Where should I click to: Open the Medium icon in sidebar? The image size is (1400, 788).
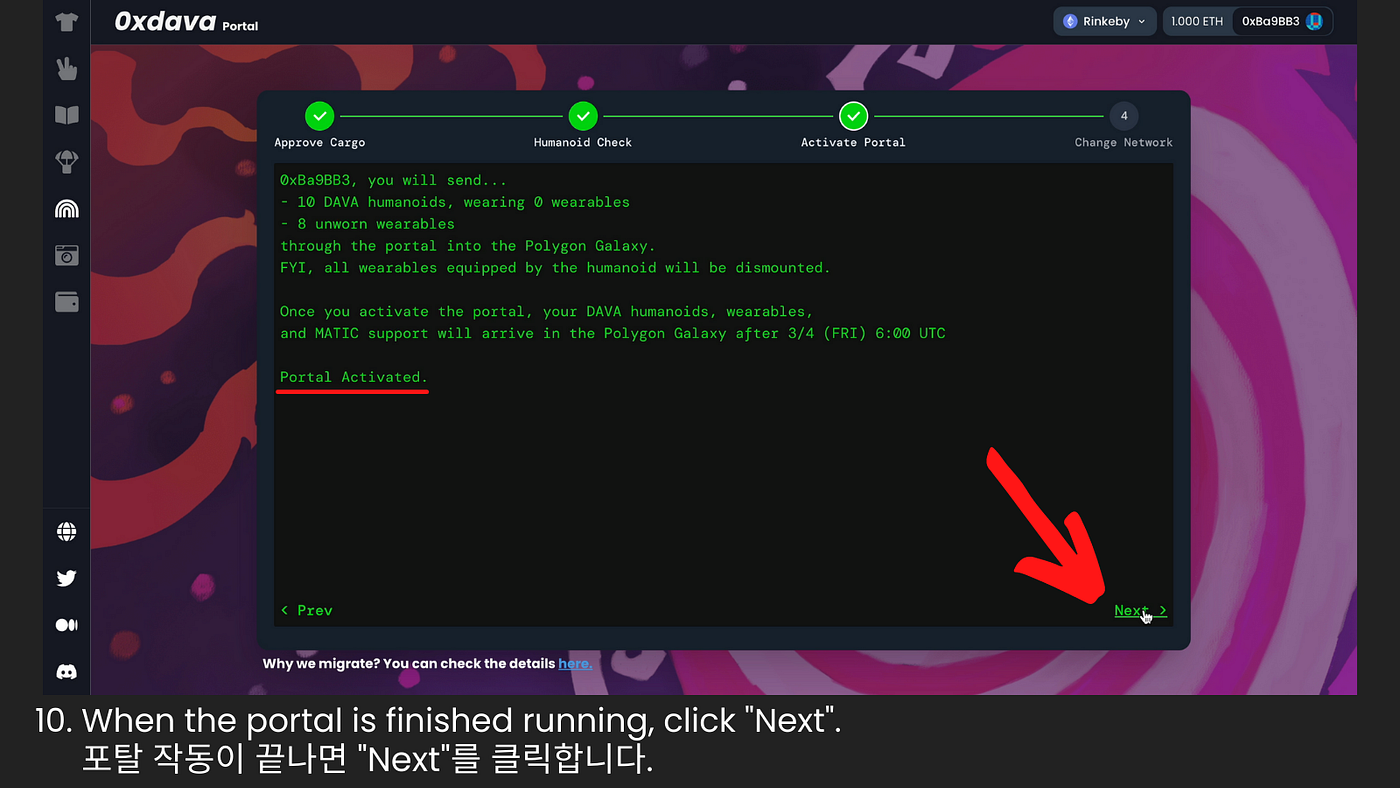pyautogui.click(x=67, y=625)
